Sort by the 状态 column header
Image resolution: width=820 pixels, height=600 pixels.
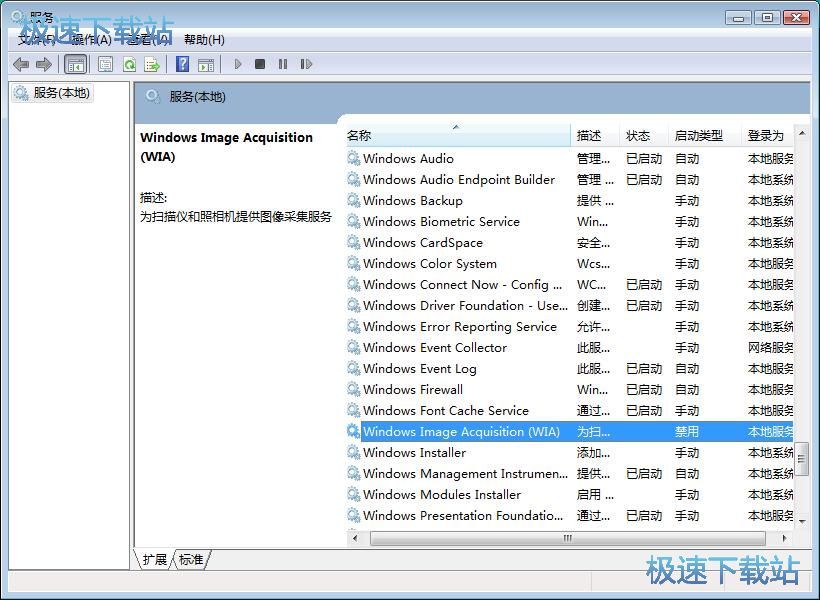point(644,135)
